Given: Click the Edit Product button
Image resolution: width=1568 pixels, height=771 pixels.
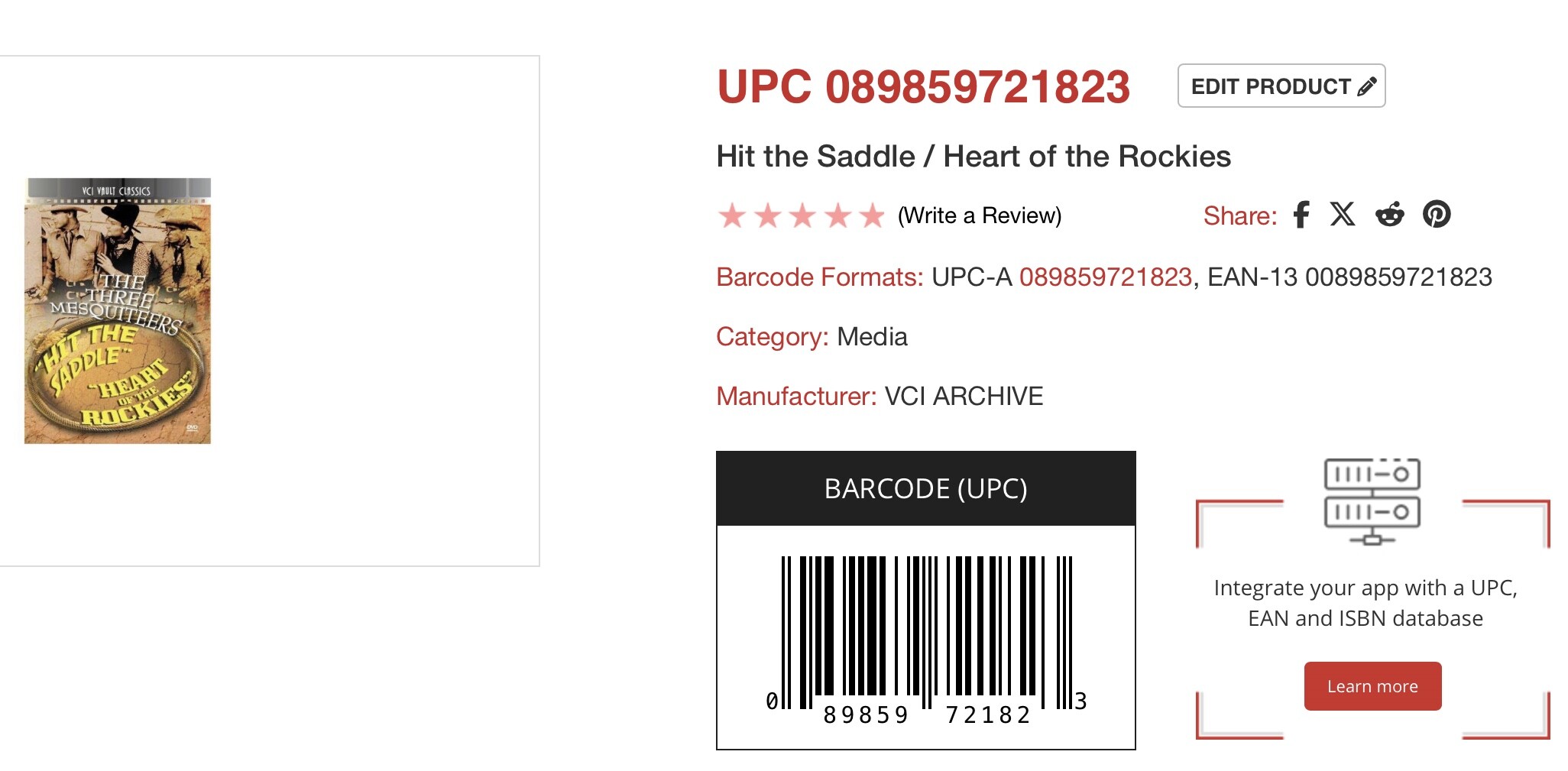Looking at the screenshot, I should click(x=1281, y=86).
